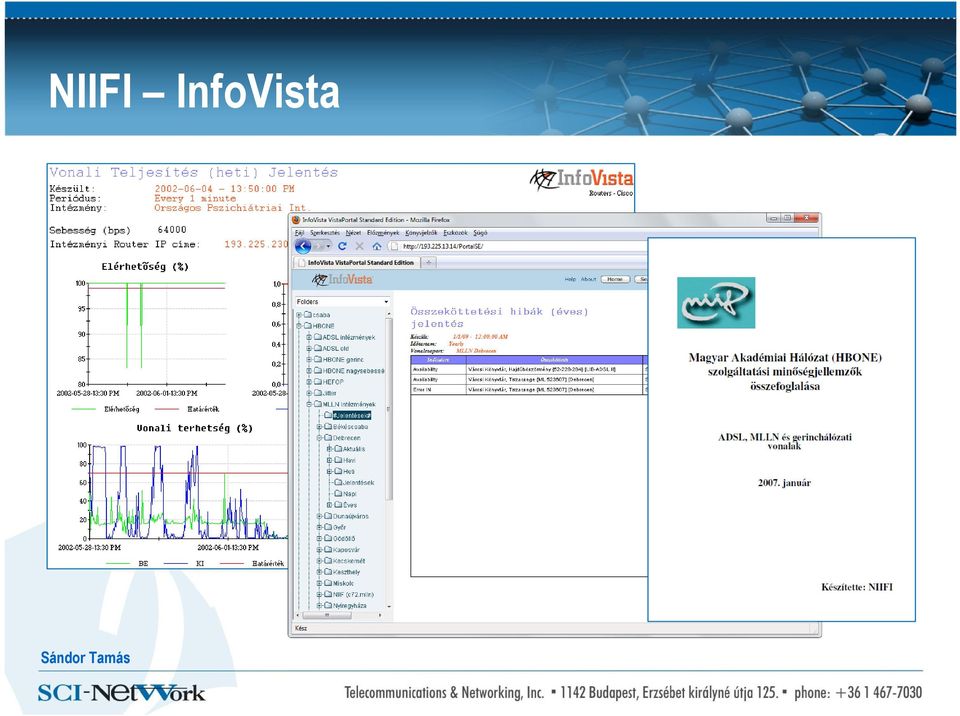960x716 pixels.
Task: Select the NIIF (c72.mlln) folder label
Action: (353, 594)
